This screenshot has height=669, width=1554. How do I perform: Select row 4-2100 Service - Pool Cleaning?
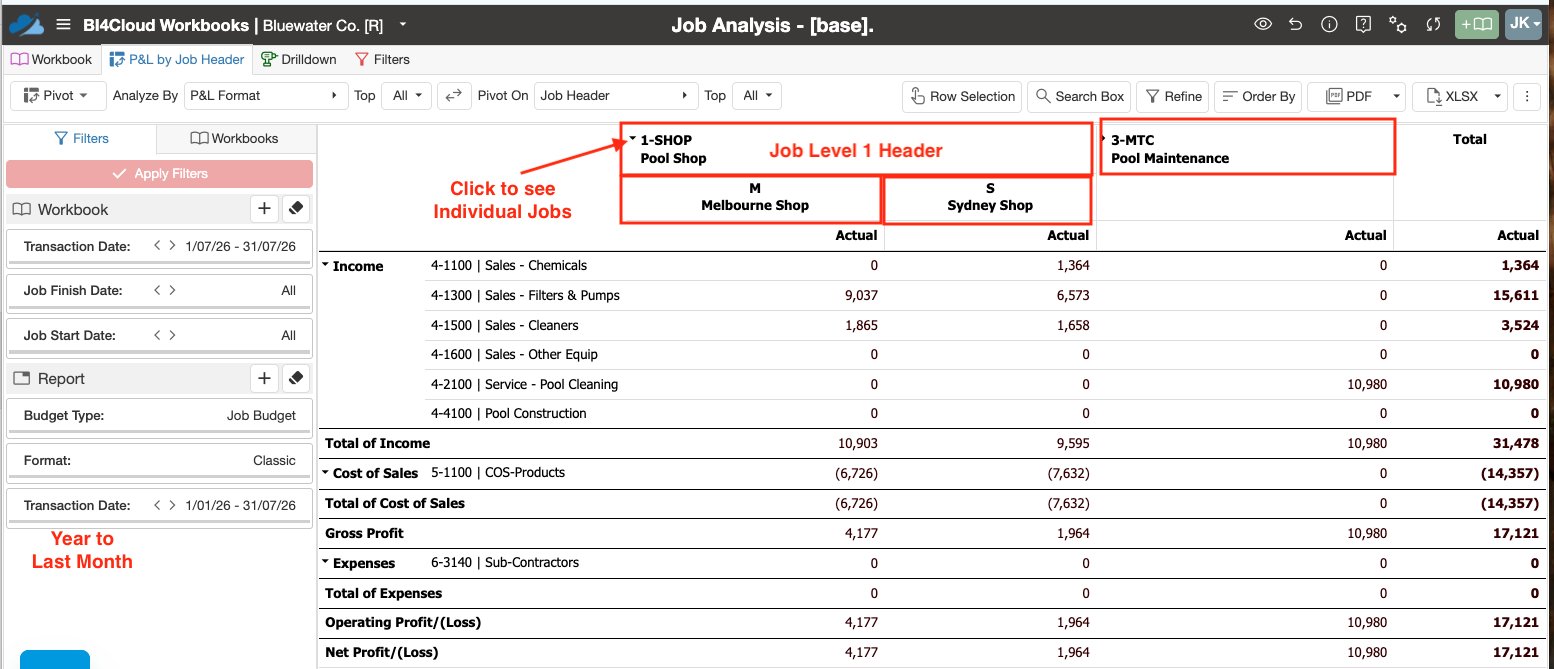pos(524,384)
